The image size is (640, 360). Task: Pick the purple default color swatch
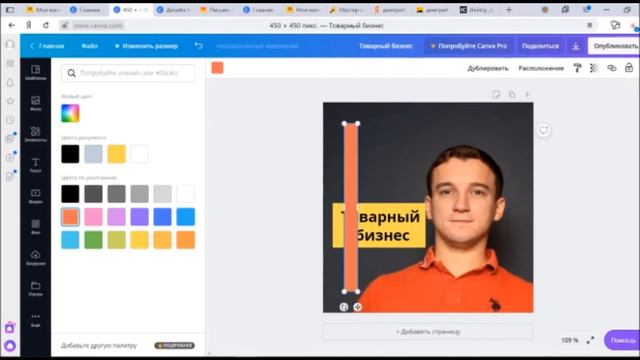140,217
